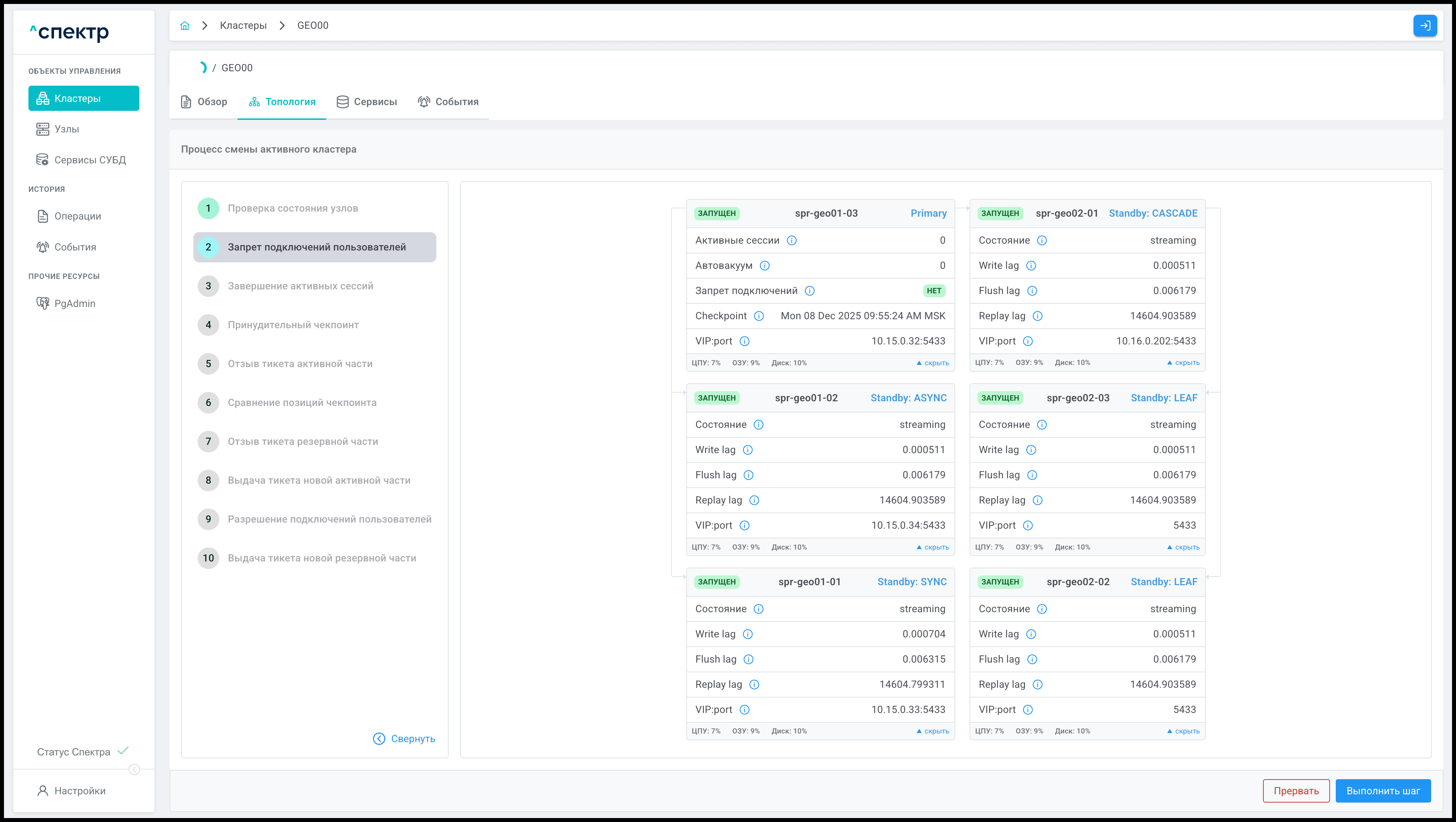This screenshot has height=822, width=1456.
Task: Click info icon next to Автовакуум
Action: pyautogui.click(x=764, y=266)
